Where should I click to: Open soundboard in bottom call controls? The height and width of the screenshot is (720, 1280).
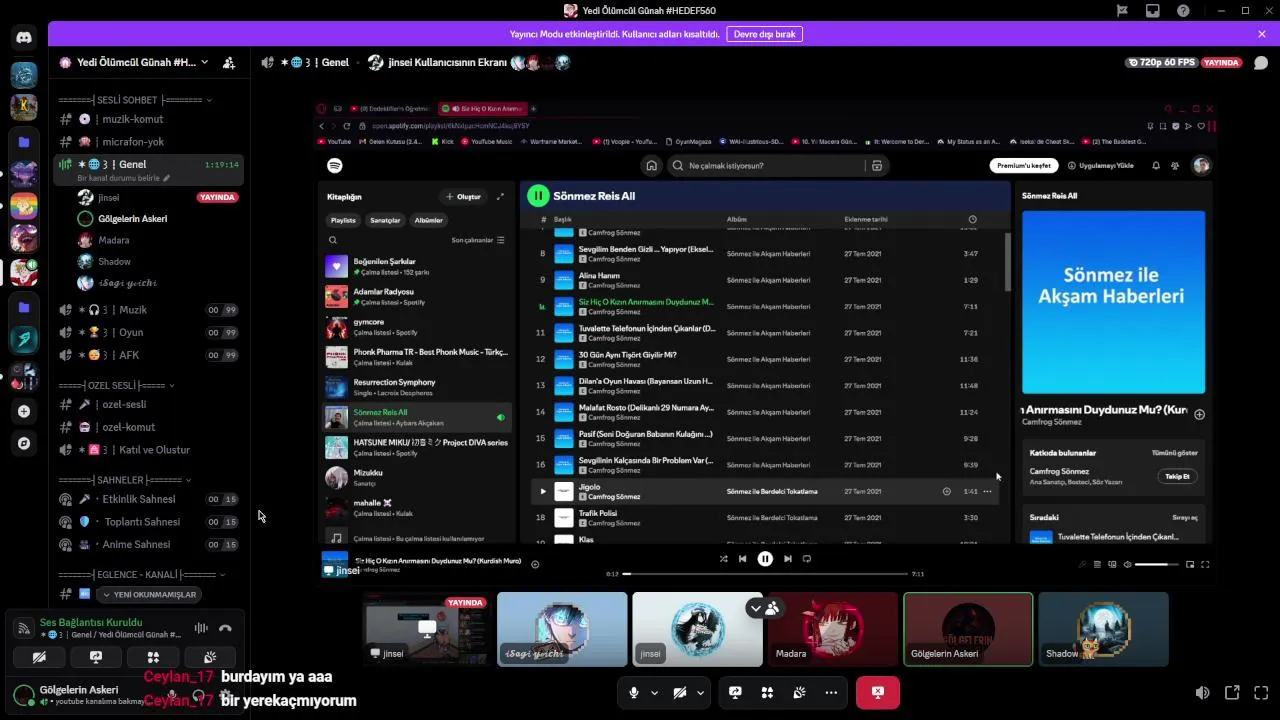click(x=799, y=692)
